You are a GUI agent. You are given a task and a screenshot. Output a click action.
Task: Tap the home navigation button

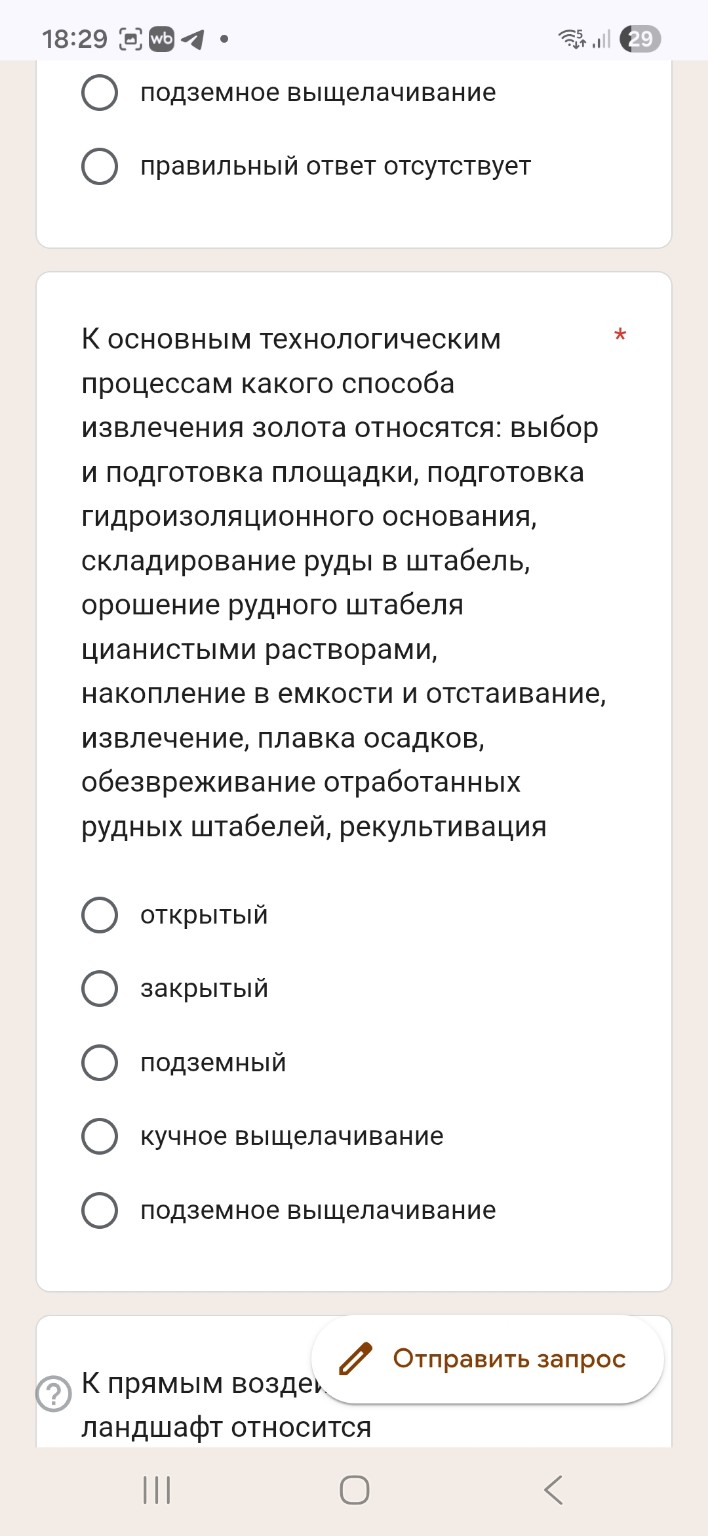click(x=354, y=1490)
